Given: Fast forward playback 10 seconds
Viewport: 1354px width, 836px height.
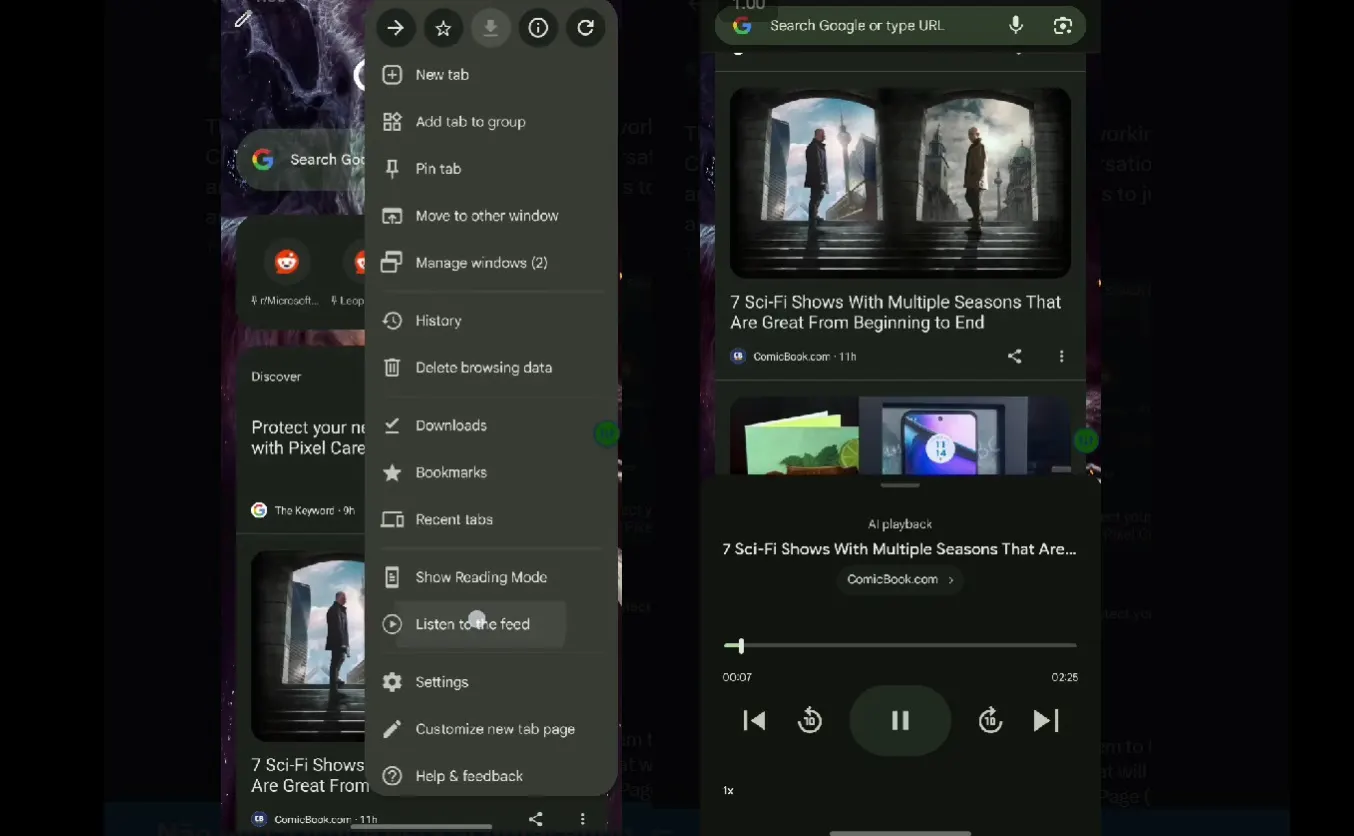Looking at the screenshot, I should click(x=990, y=720).
